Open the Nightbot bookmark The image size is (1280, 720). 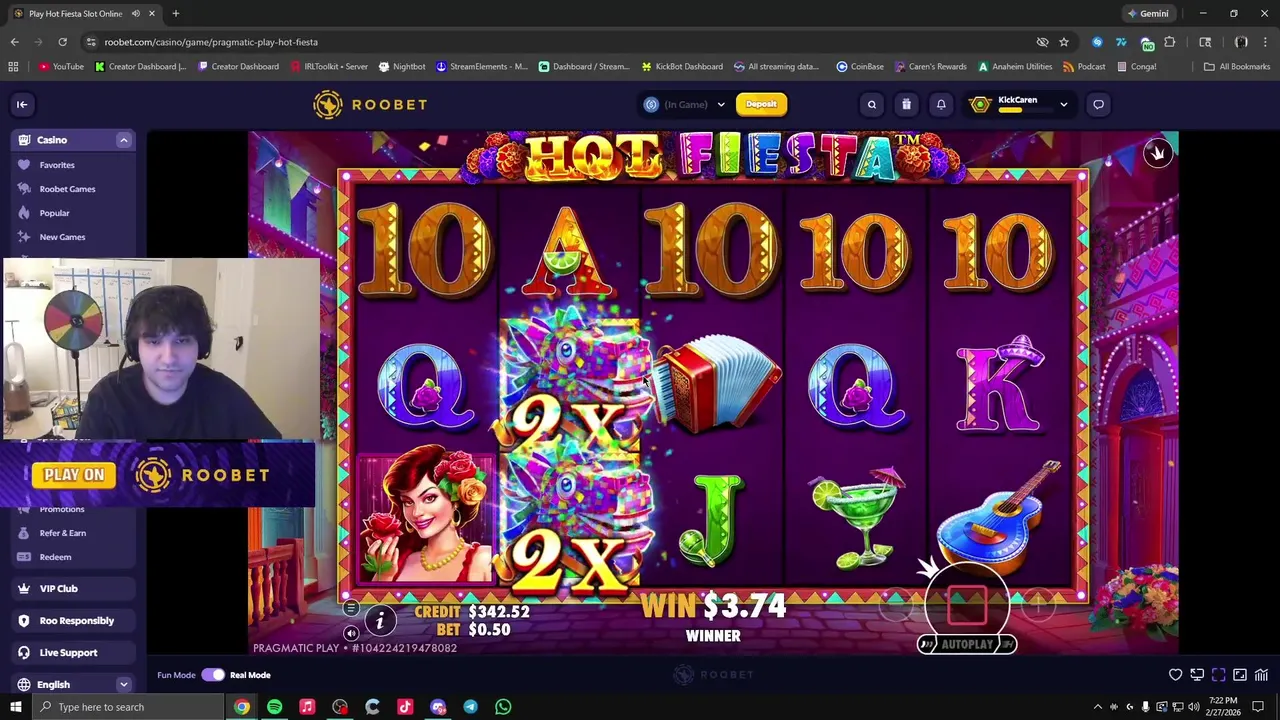(x=402, y=67)
